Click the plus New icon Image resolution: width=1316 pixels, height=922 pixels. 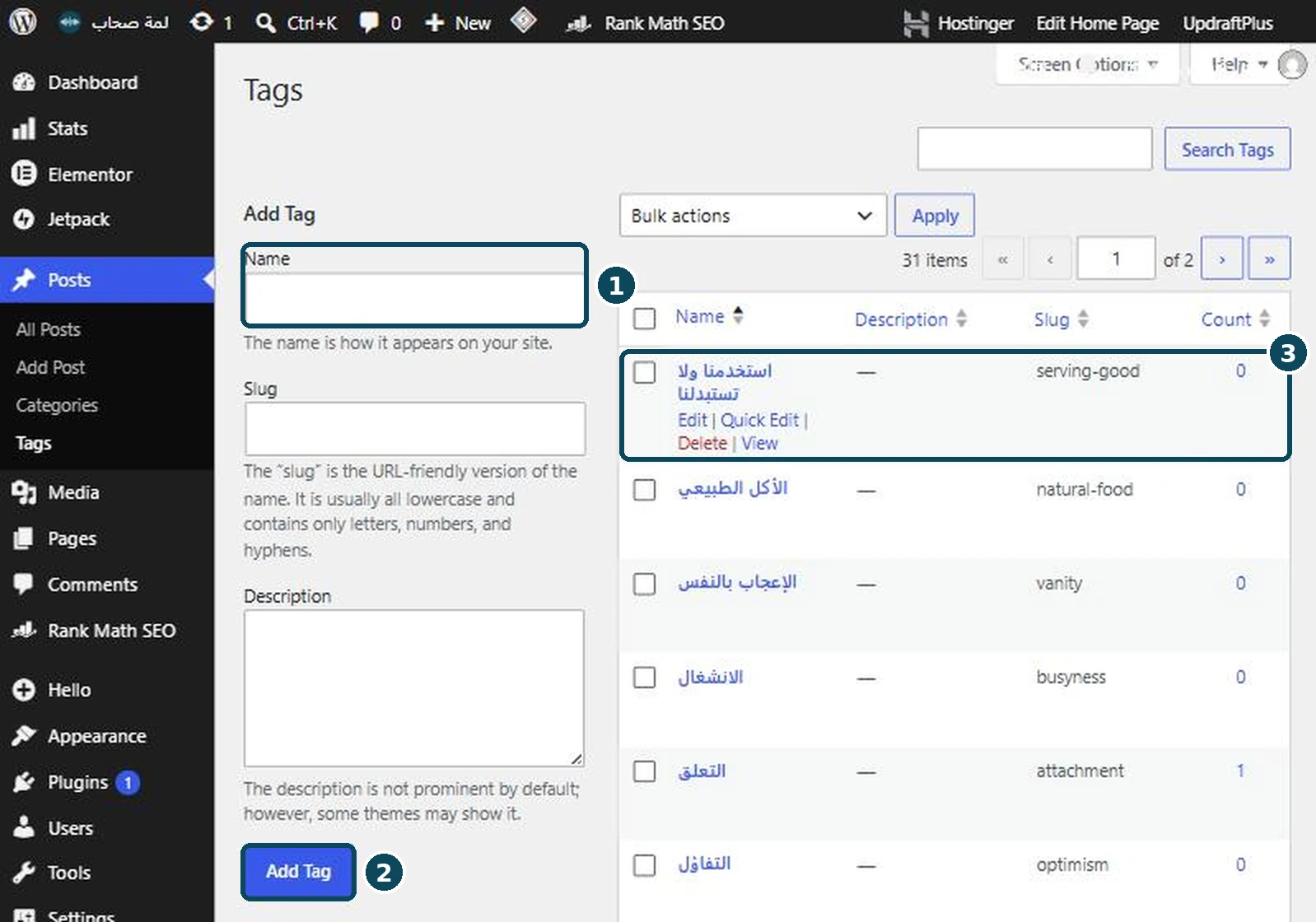click(434, 23)
